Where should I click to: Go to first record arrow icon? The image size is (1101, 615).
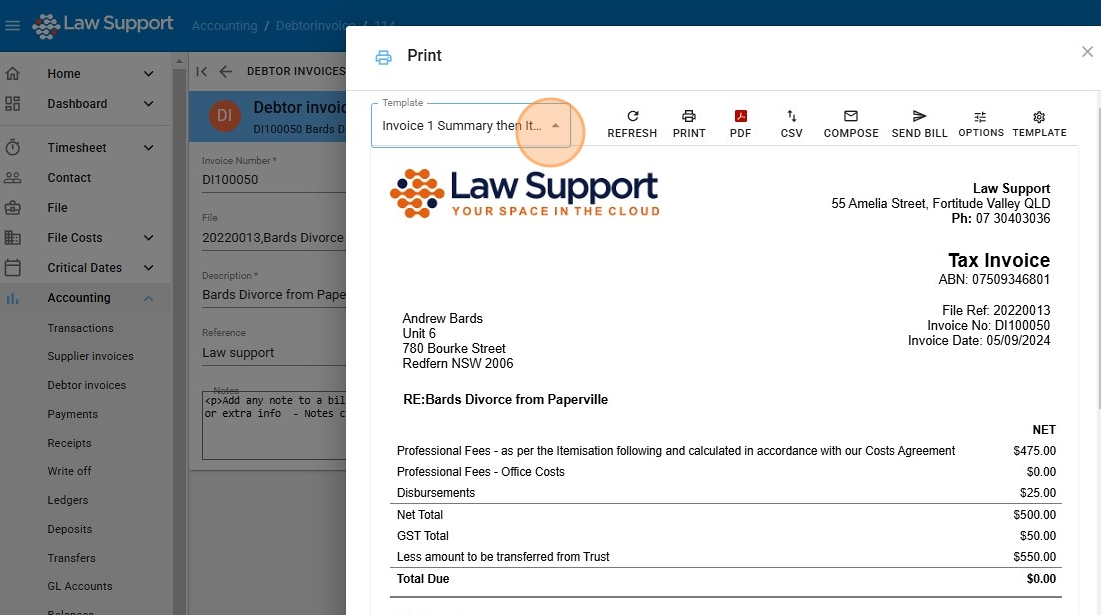pos(202,71)
